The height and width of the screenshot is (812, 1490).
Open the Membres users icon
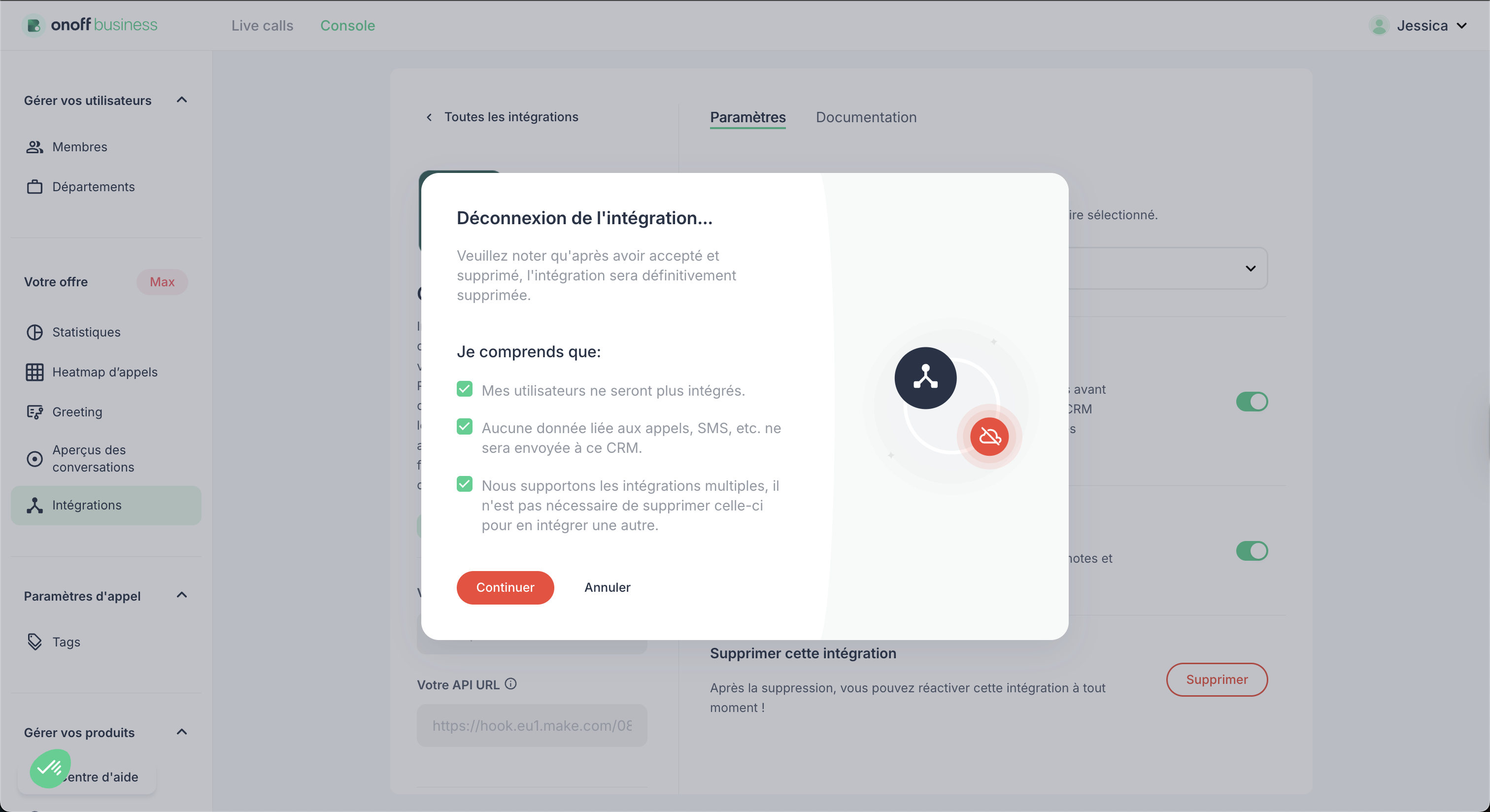point(34,147)
